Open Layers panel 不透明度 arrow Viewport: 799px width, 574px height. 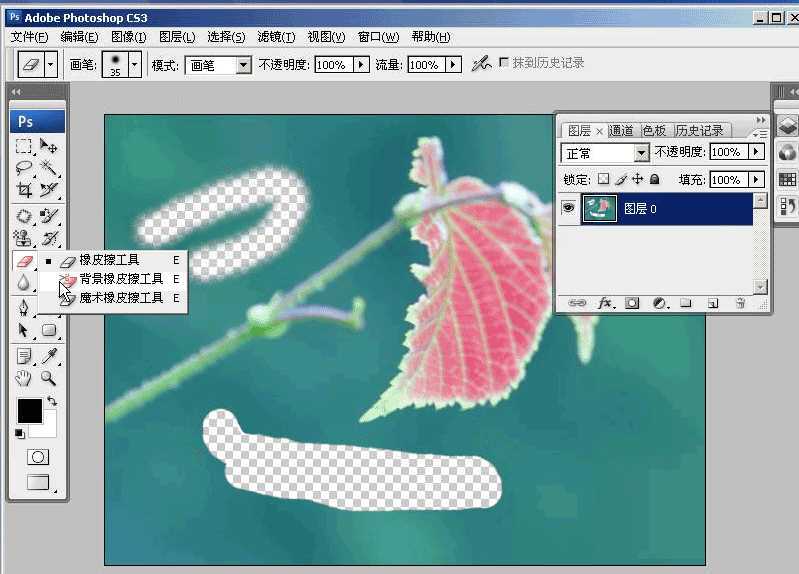[x=756, y=152]
